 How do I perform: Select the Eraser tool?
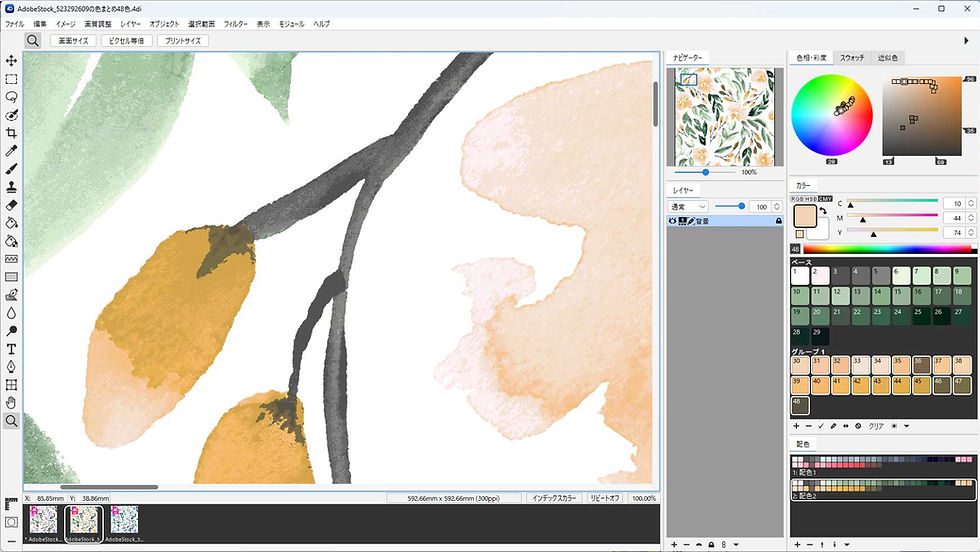coord(11,204)
